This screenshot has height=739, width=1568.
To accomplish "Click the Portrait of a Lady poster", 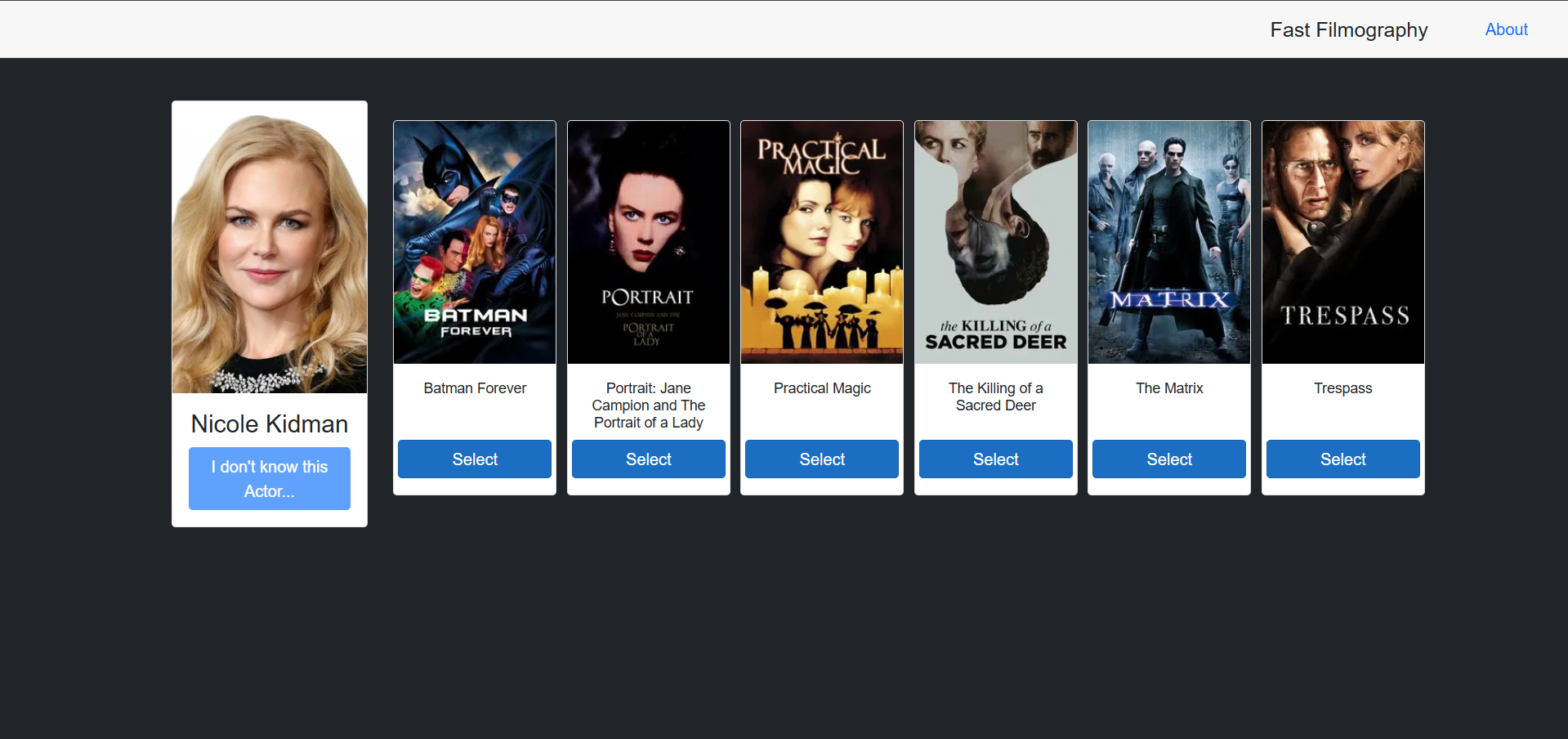I will (649, 242).
